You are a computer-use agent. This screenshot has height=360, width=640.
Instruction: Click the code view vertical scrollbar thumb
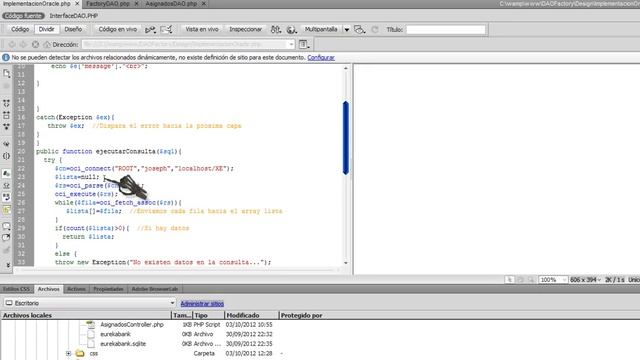346,138
